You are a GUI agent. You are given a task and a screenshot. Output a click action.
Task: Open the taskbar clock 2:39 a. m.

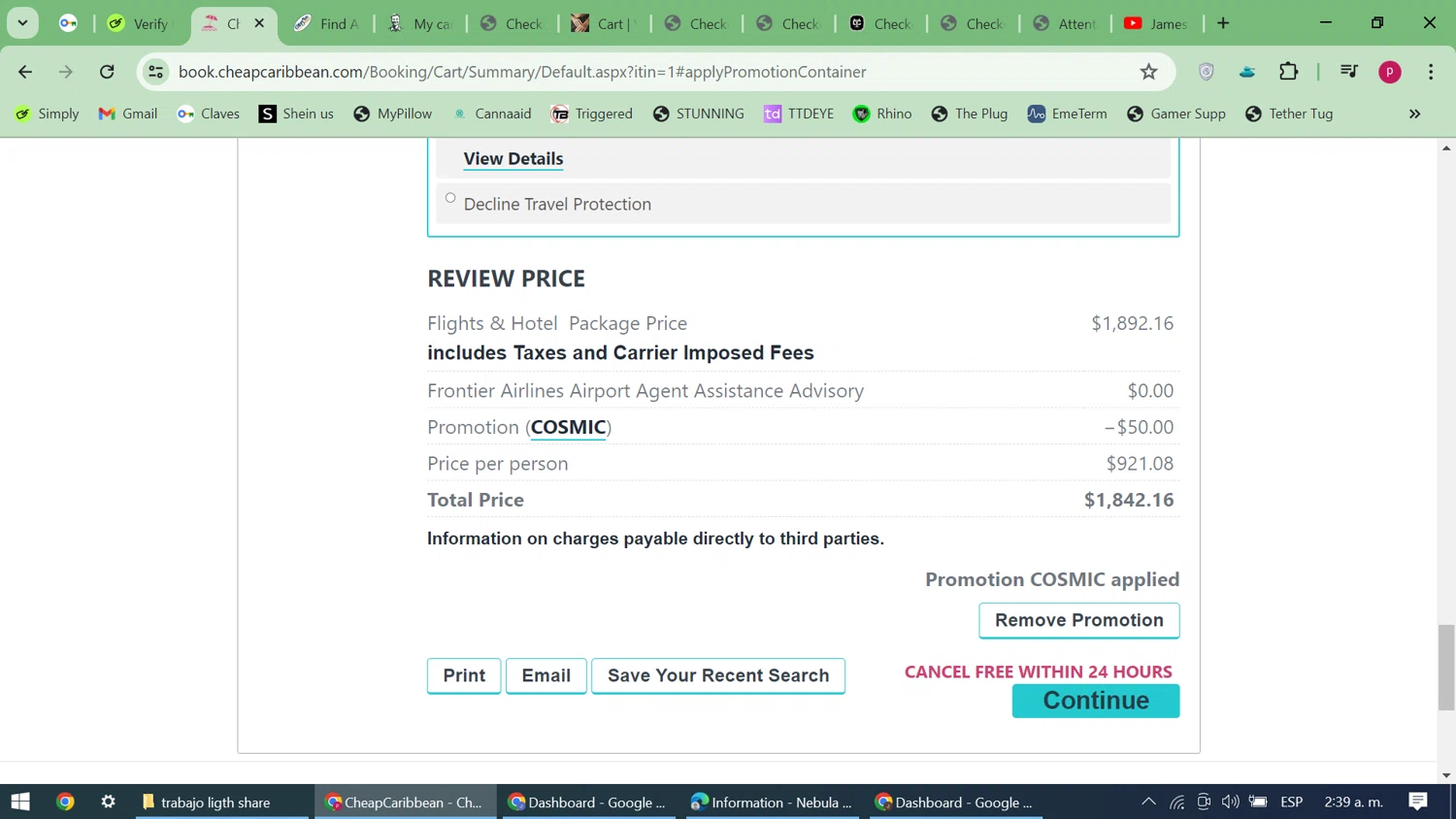point(1353,802)
